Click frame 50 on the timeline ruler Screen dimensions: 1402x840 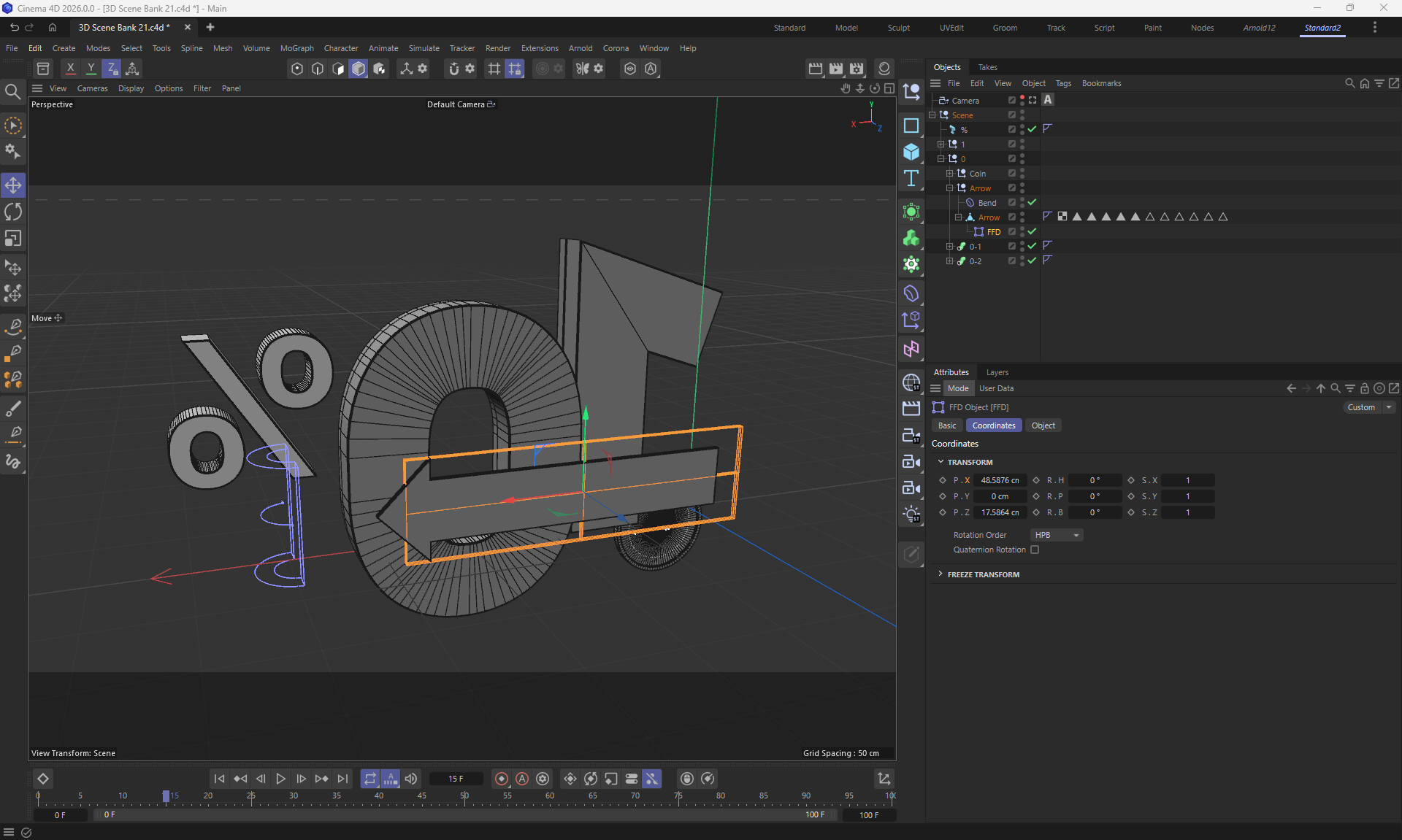pyautogui.click(x=464, y=797)
